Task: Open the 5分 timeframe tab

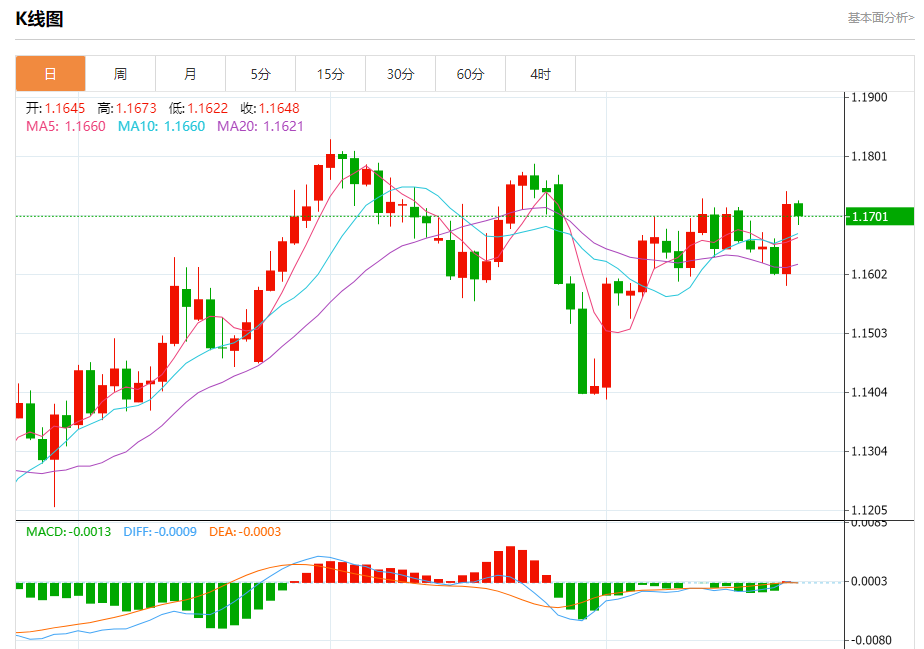Action: (x=260, y=74)
